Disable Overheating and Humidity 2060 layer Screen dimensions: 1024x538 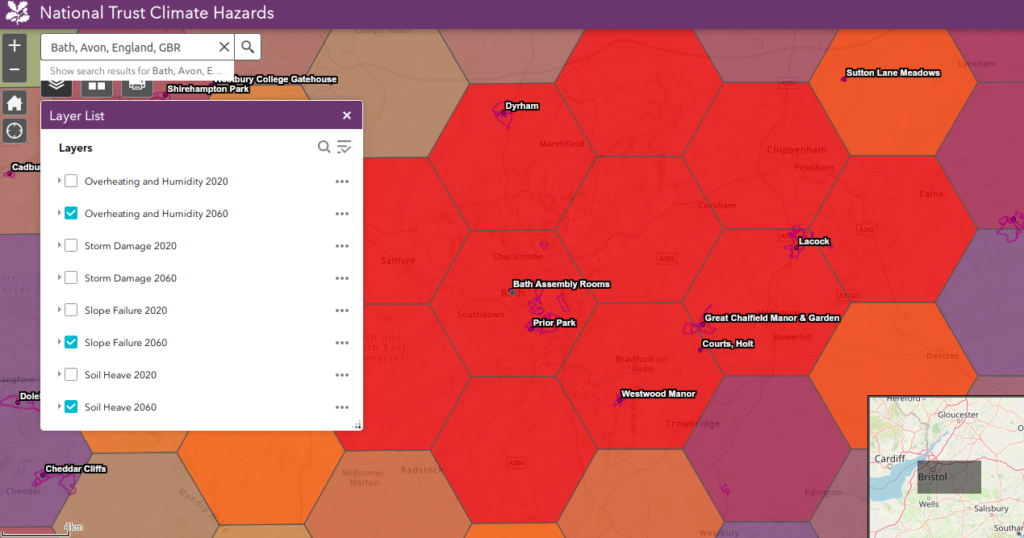(x=71, y=213)
